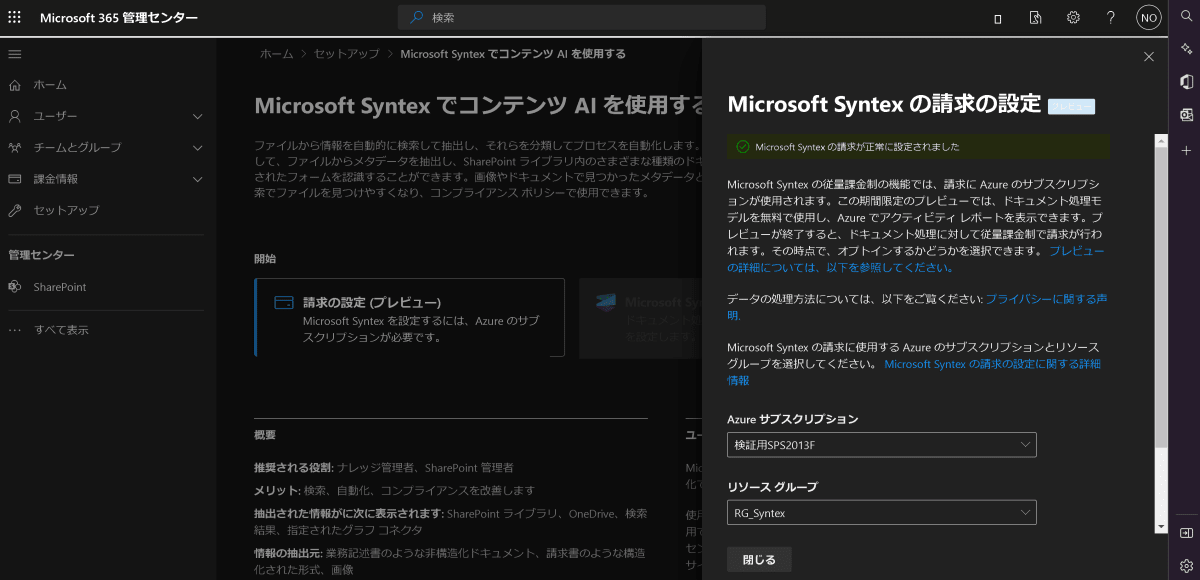Viewport: 1200px width, 580px height.
Task: Open the document icon in the header
Action: (1035, 18)
